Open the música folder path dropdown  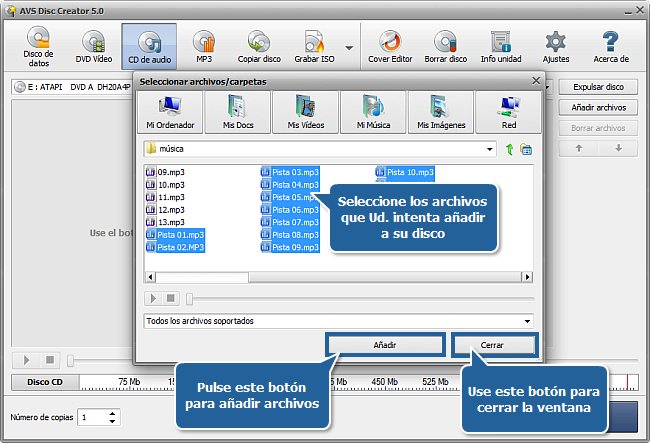[x=490, y=149]
